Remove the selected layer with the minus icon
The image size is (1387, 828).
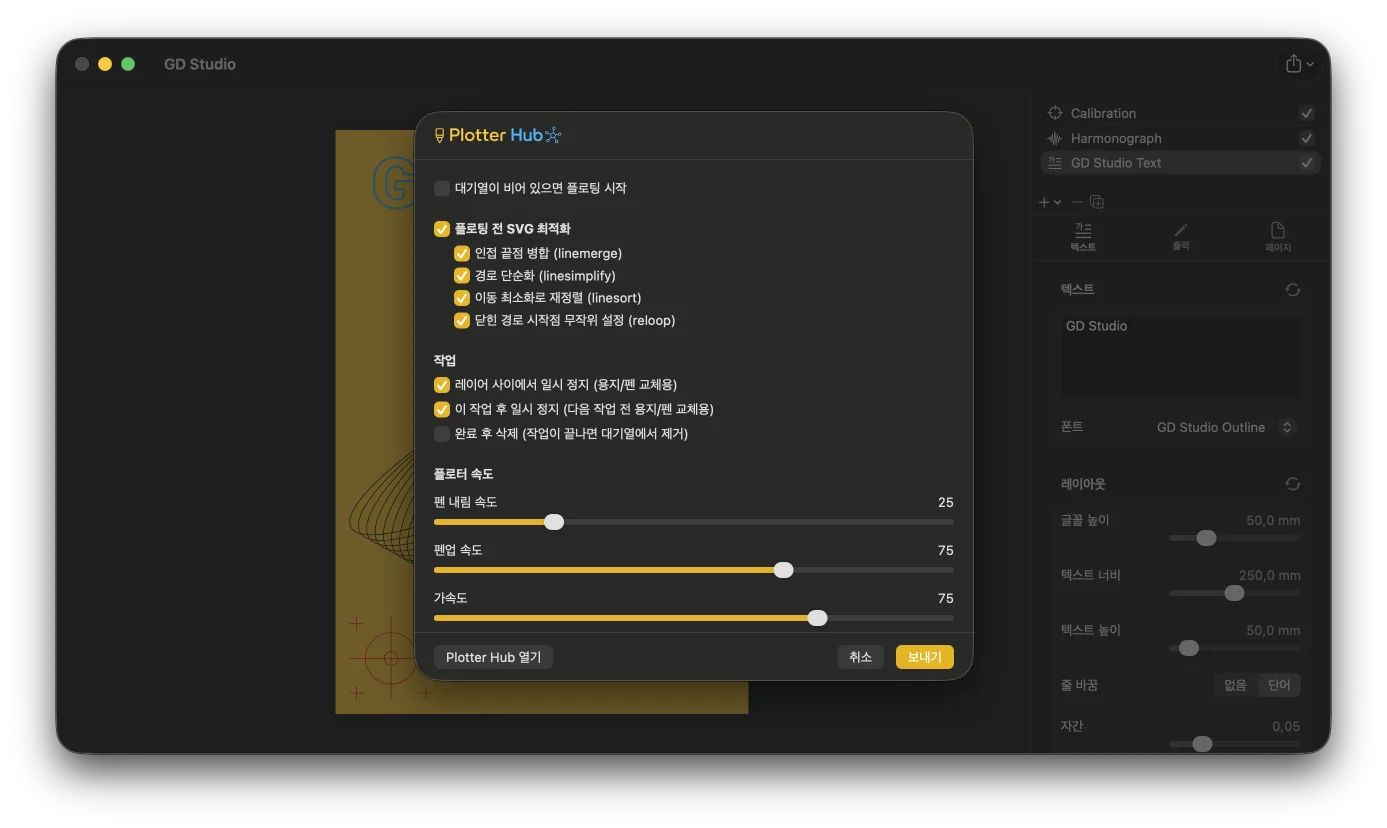1077,202
